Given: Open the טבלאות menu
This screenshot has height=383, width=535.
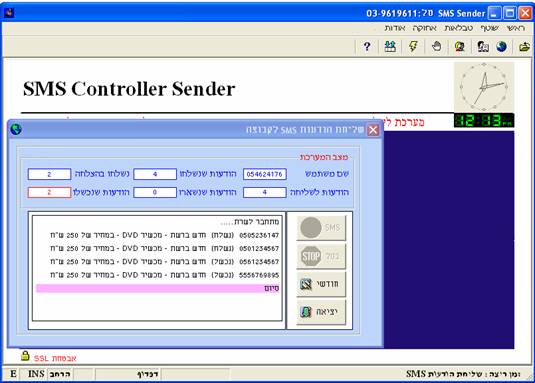Looking at the screenshot, I should (459, 28).
